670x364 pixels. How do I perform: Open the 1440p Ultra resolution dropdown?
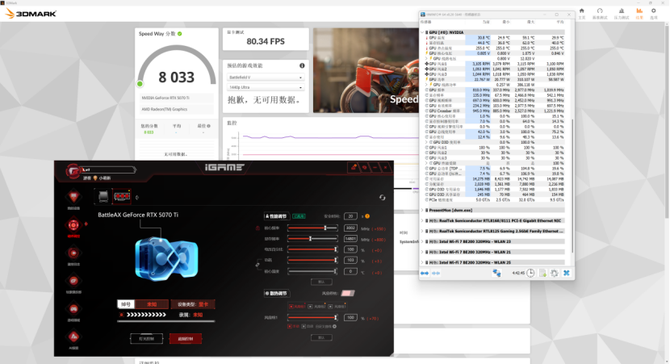pos(265,87)
